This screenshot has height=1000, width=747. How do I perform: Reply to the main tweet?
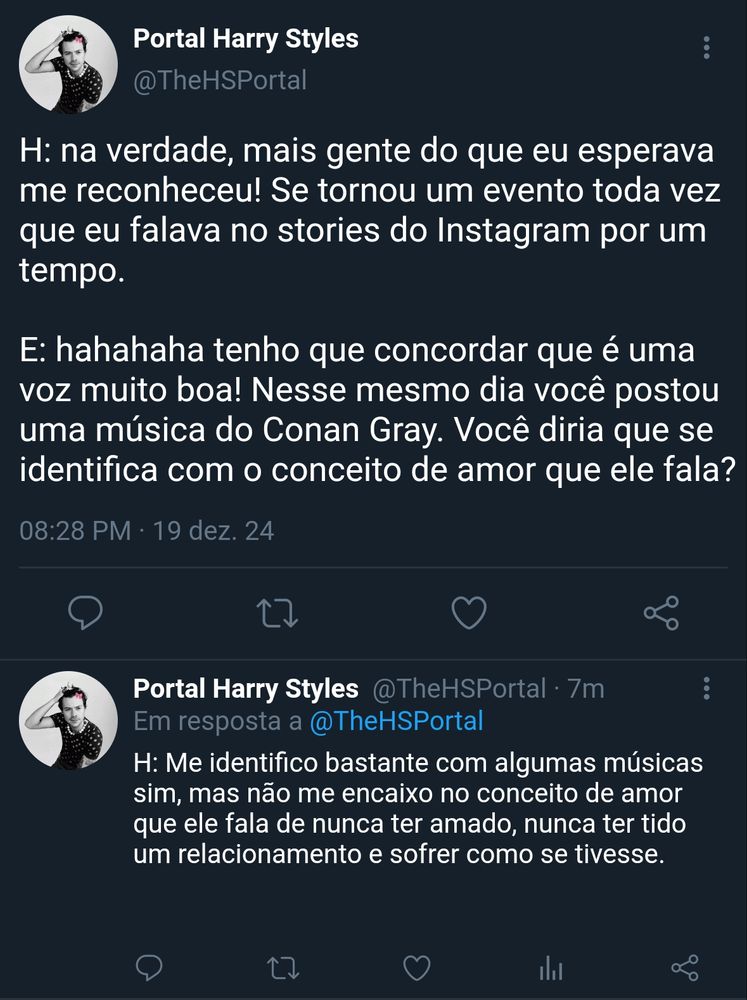tap(85, 613)
